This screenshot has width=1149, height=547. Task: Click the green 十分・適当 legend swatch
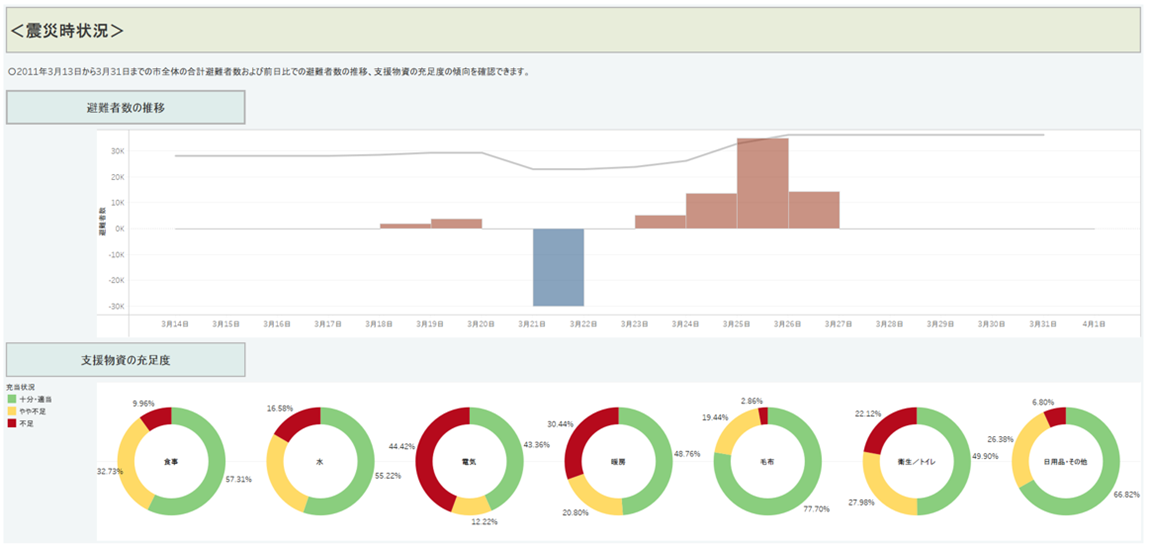tap(12, 399)
